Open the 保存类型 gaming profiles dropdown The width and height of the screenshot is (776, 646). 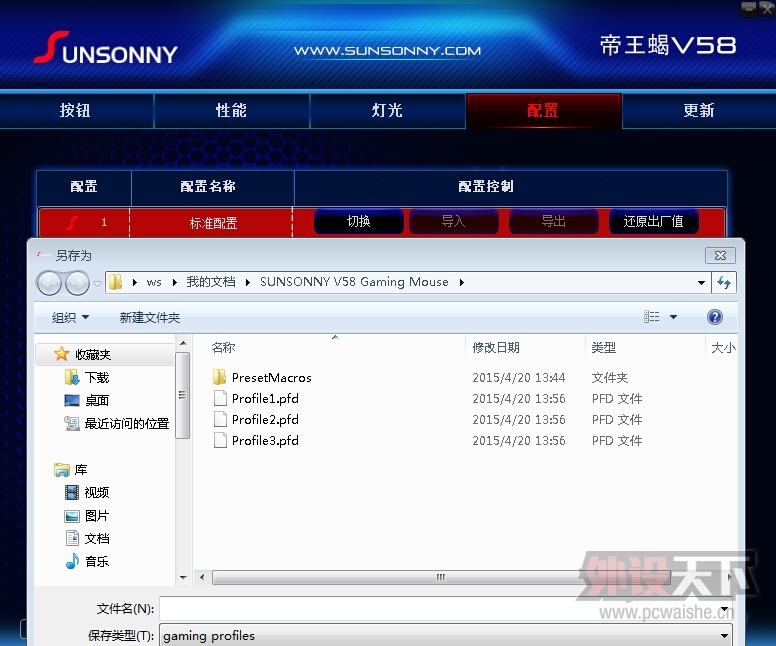click(445, 636)
